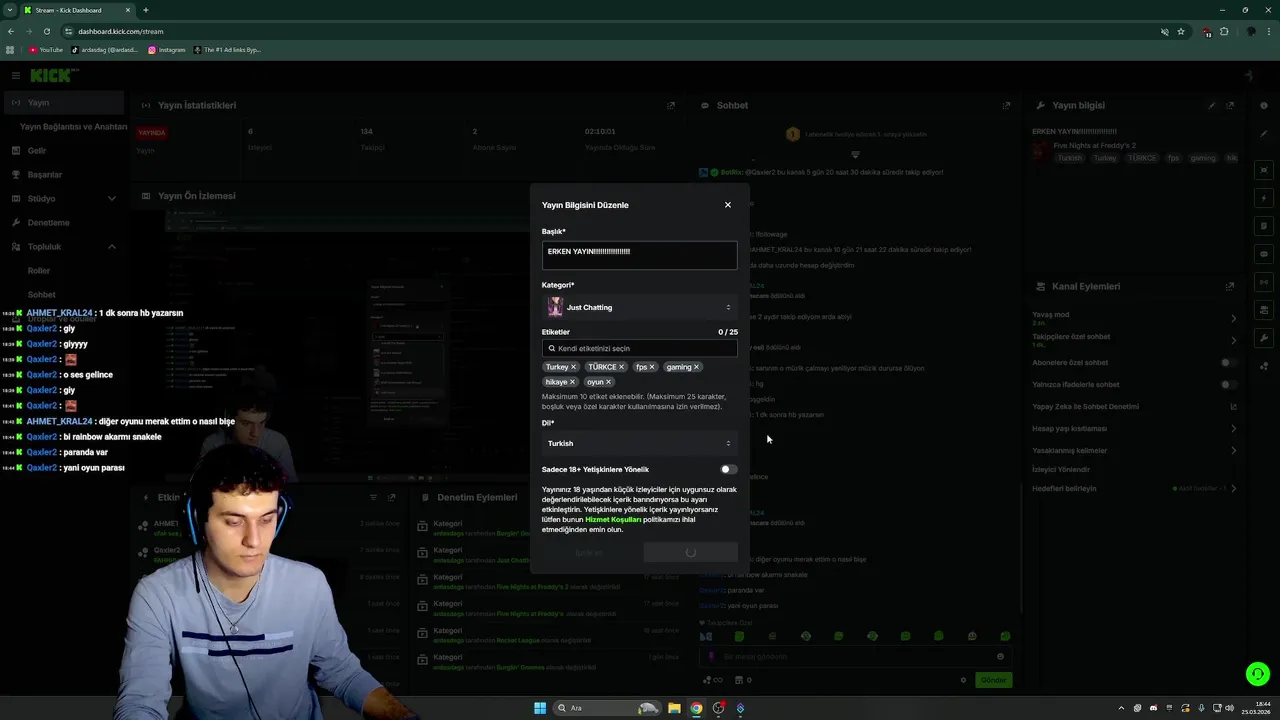1280x720 pixels.
Task: Toggle Sadece 18+ Yetişkinlere Yönelik switch
Action: click(728, 469)
